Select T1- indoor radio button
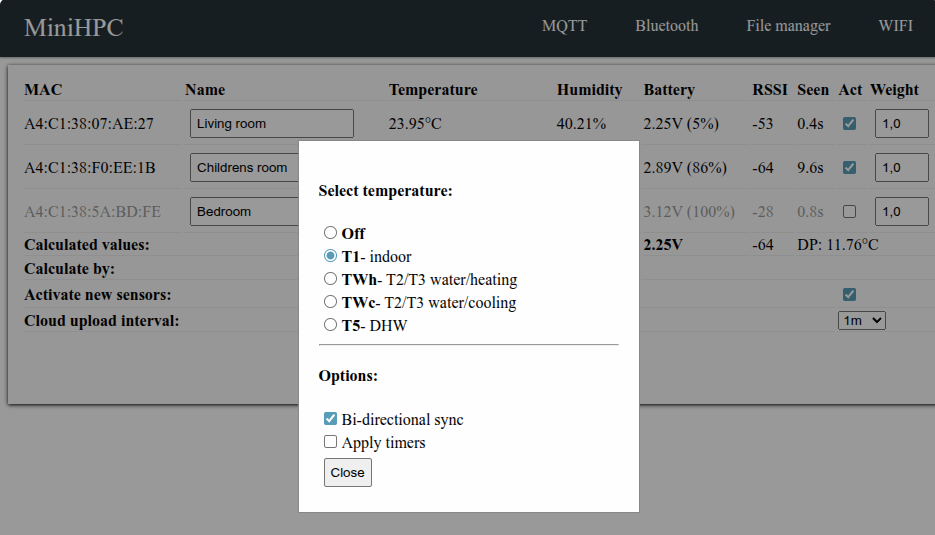Image resolution: width=935 pixels, height=535 pixels. click(x=330, y=256)
